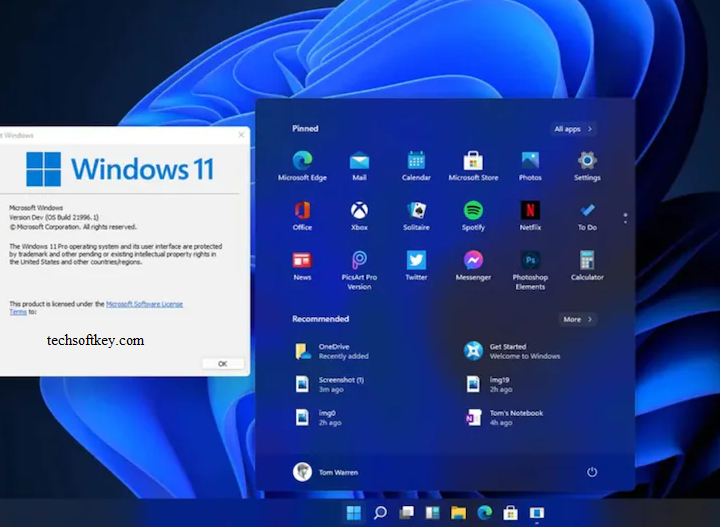The width and height of the screenshot is (720, 527).
Task: Expand the All apps list
Action: click(x=573, y=129)
